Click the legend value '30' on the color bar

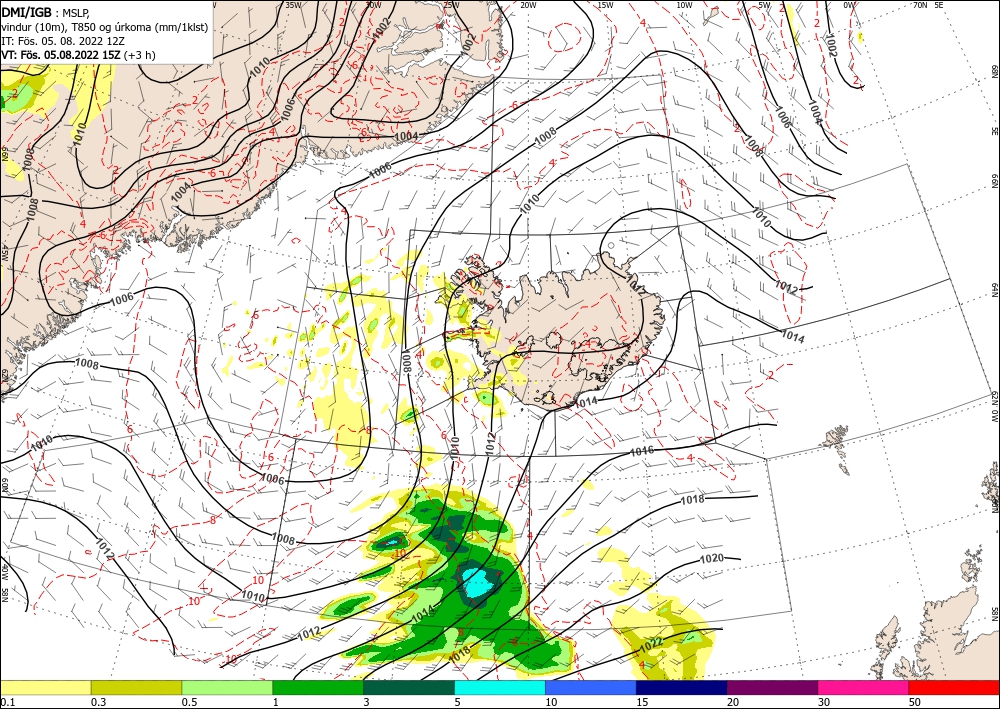click(x=823, y=702)
